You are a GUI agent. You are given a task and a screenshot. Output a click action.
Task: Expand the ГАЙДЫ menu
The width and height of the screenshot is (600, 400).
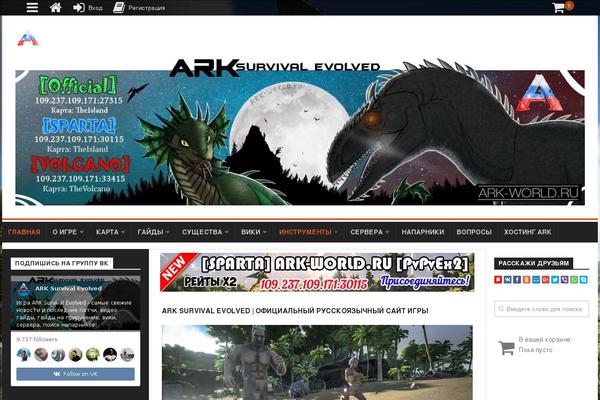click(153, 232)
